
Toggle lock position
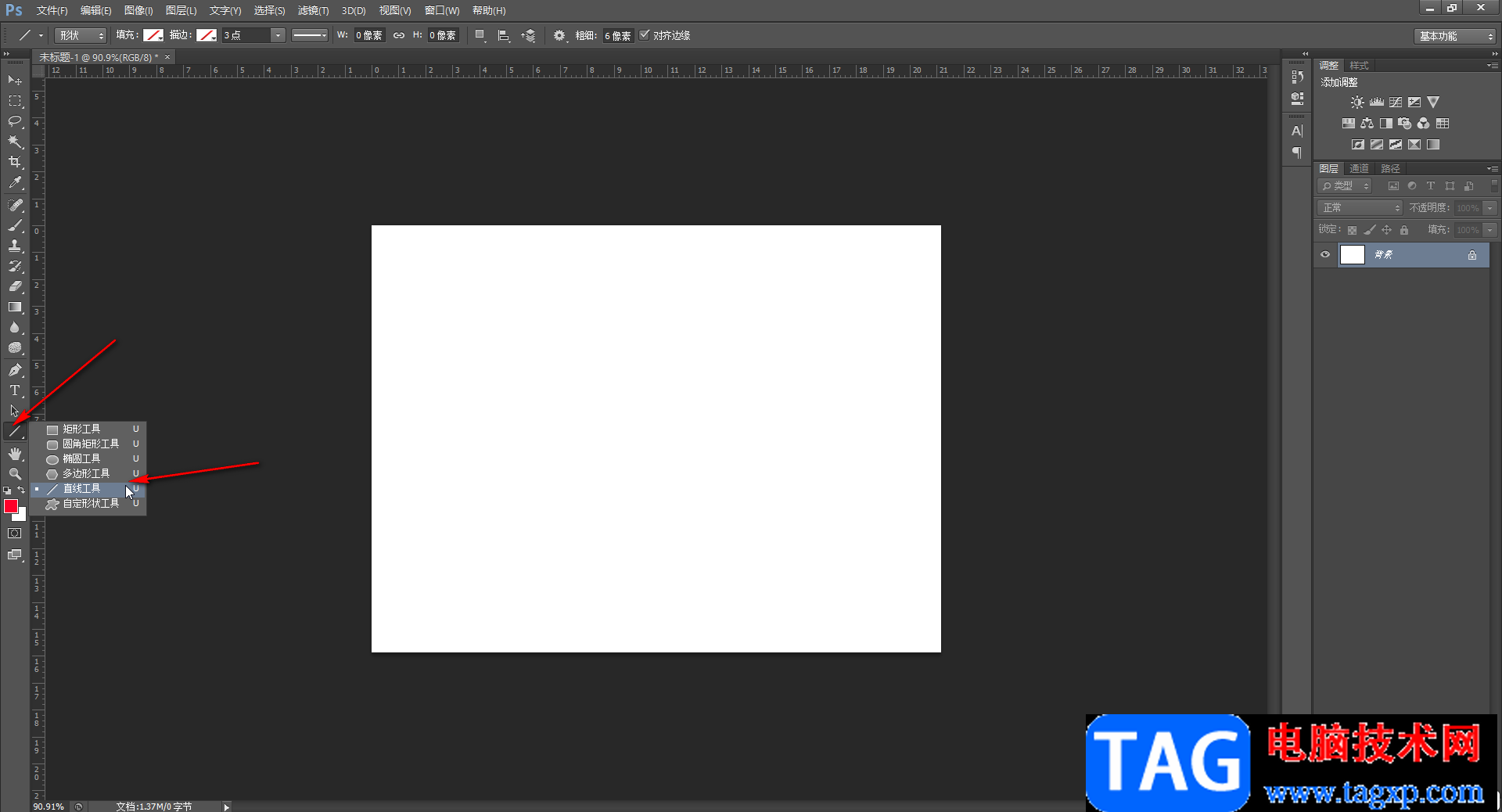click(1387, 230)
